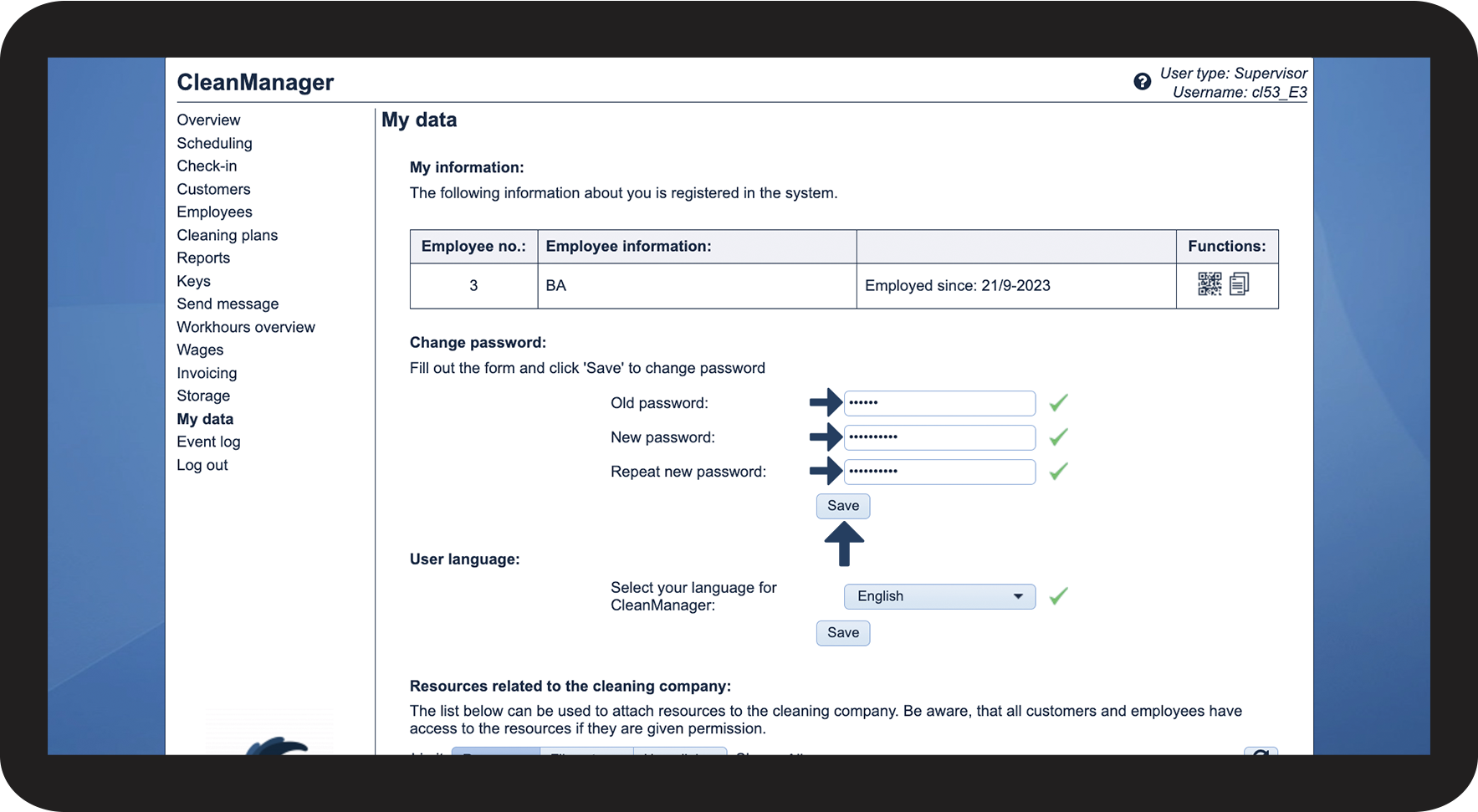
Task: Click the document copy icon in Functions
Action: click(x=1240, y=284)
